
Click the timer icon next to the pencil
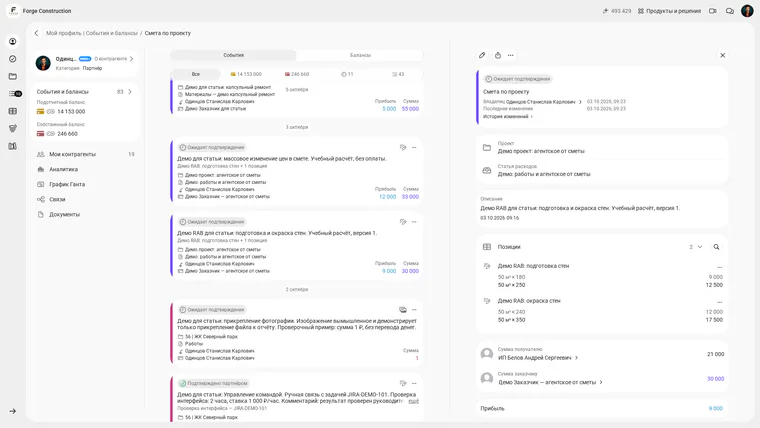point(498,55)
